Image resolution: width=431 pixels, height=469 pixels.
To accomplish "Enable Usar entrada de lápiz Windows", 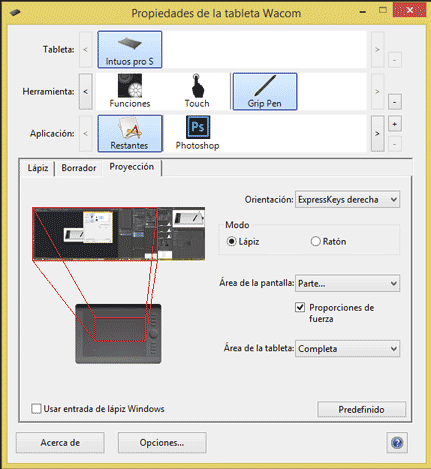I will pyautogui.click(x=36, y=409).
